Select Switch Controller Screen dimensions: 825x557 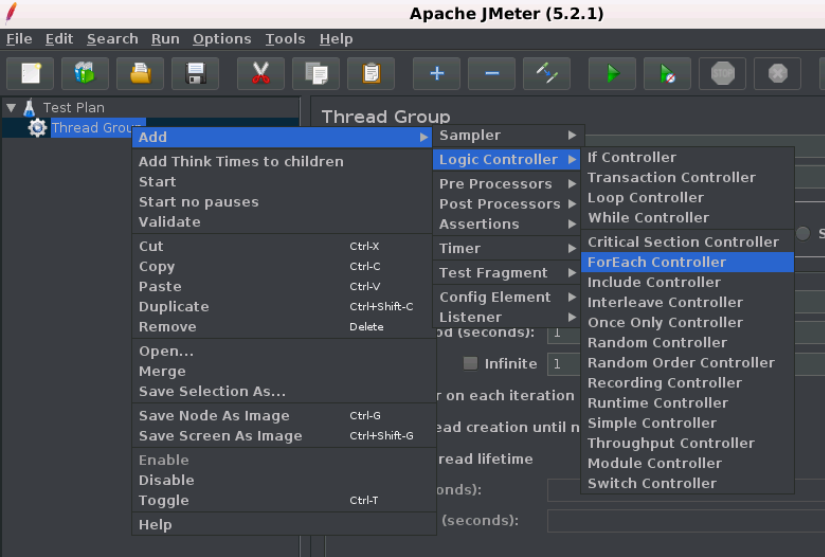[x=687, y=483]
